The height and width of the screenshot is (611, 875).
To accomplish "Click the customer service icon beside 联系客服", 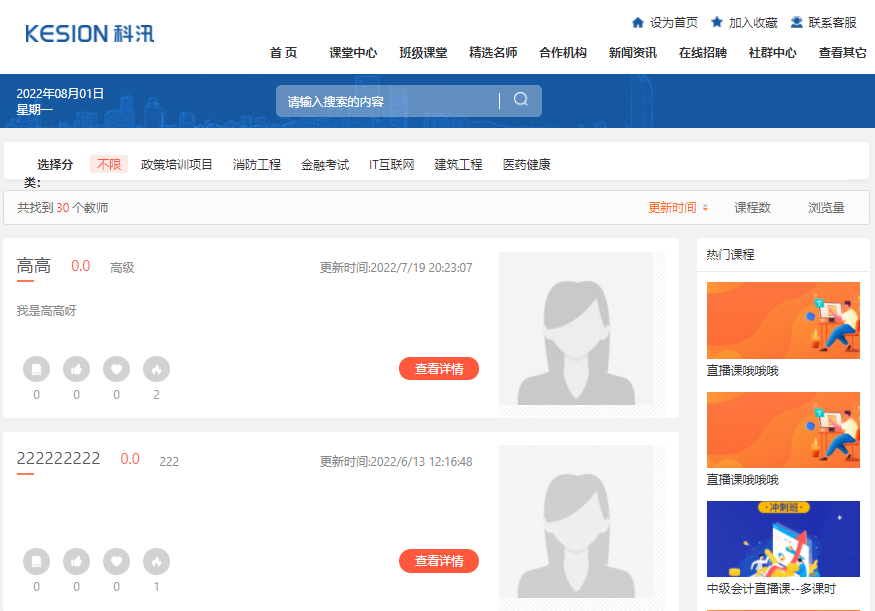I will tap(797, 22).
